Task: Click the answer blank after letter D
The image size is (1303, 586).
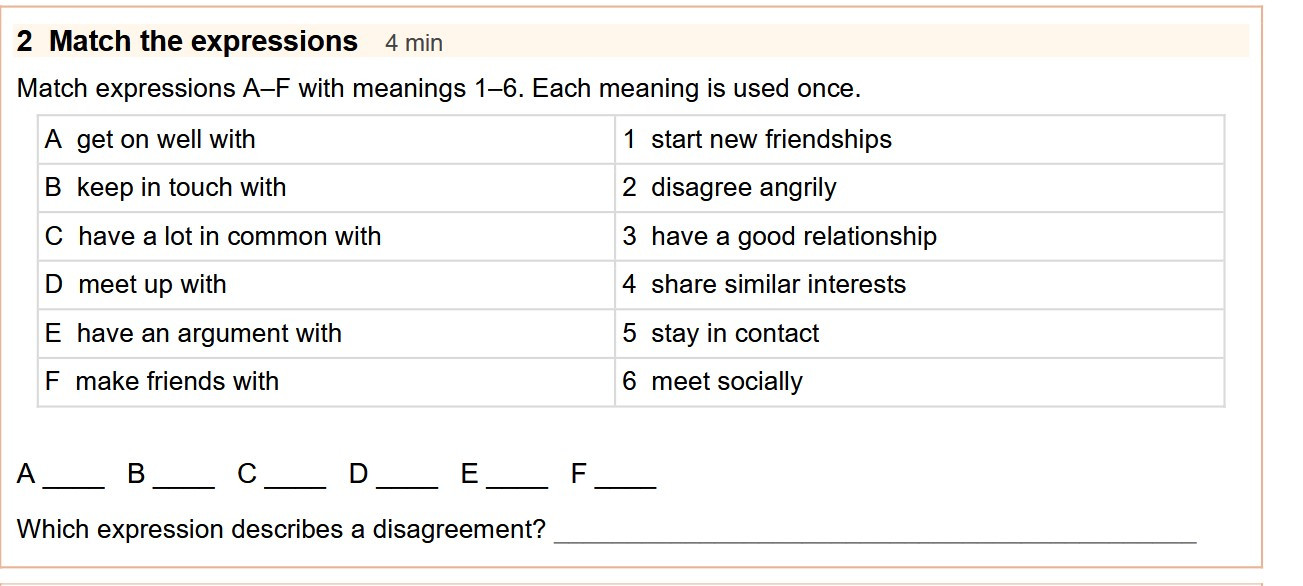Action: (x=407, y=476)
